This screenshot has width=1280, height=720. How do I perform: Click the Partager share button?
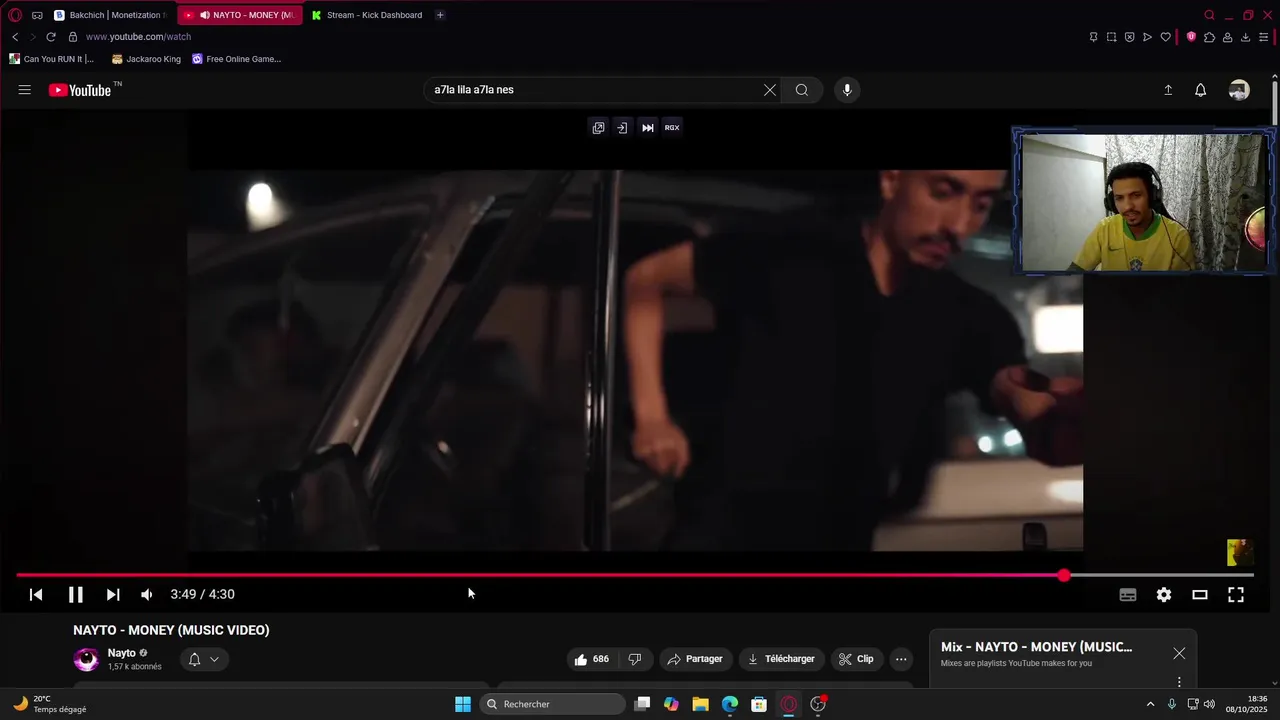point(695,659)
